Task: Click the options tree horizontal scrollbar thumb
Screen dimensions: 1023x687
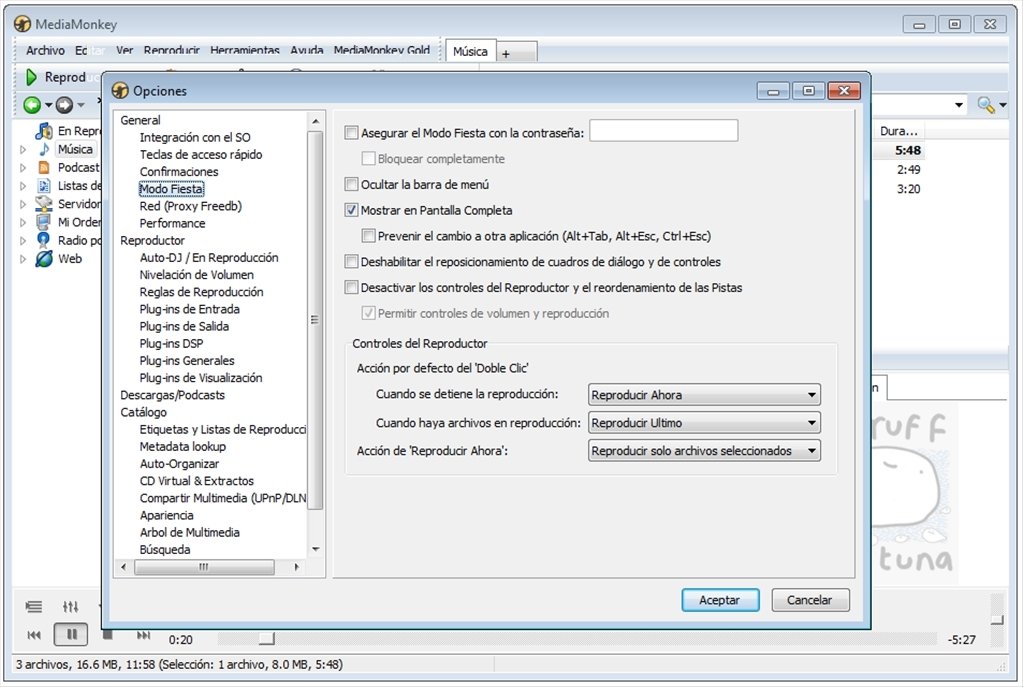Action: [204, 568]
